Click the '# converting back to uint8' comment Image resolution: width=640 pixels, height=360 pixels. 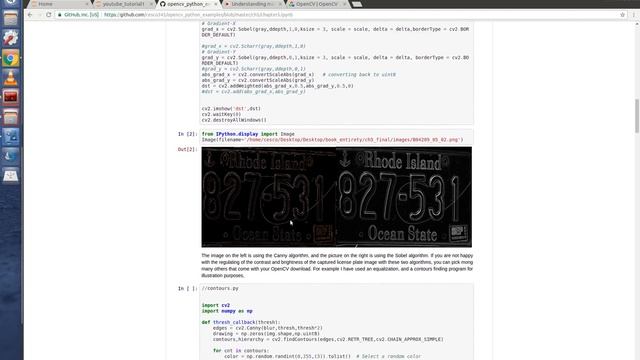[359, 75]
